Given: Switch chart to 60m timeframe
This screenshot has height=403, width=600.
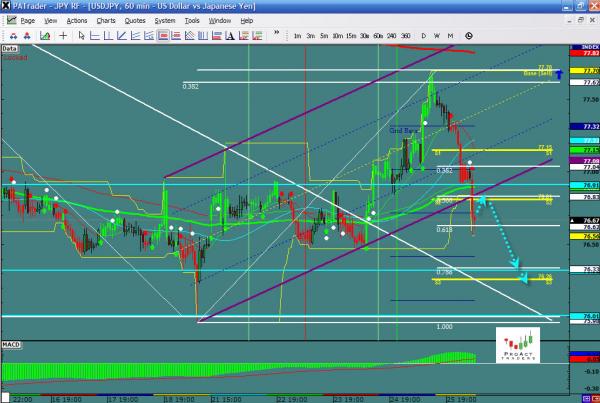Looking at the screenshot, I should (378, 36).
